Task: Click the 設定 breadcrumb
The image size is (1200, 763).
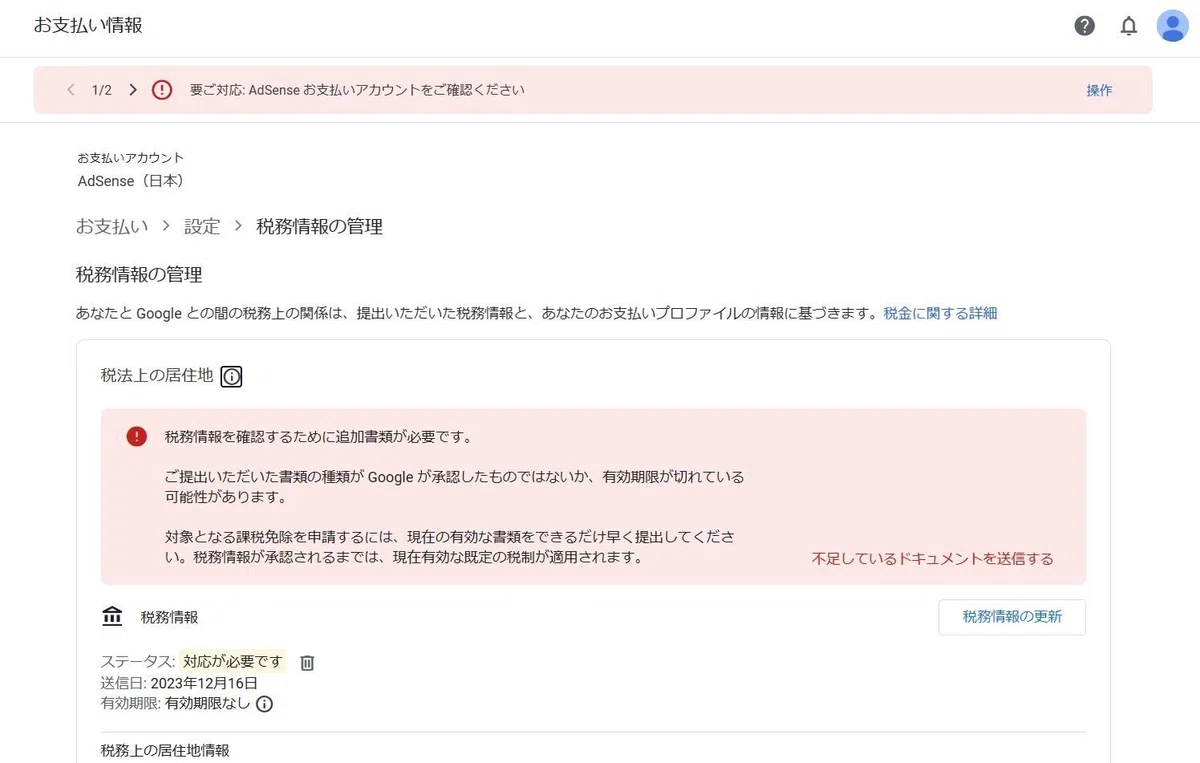Action: pyautogui.click(x=202, y=226)
